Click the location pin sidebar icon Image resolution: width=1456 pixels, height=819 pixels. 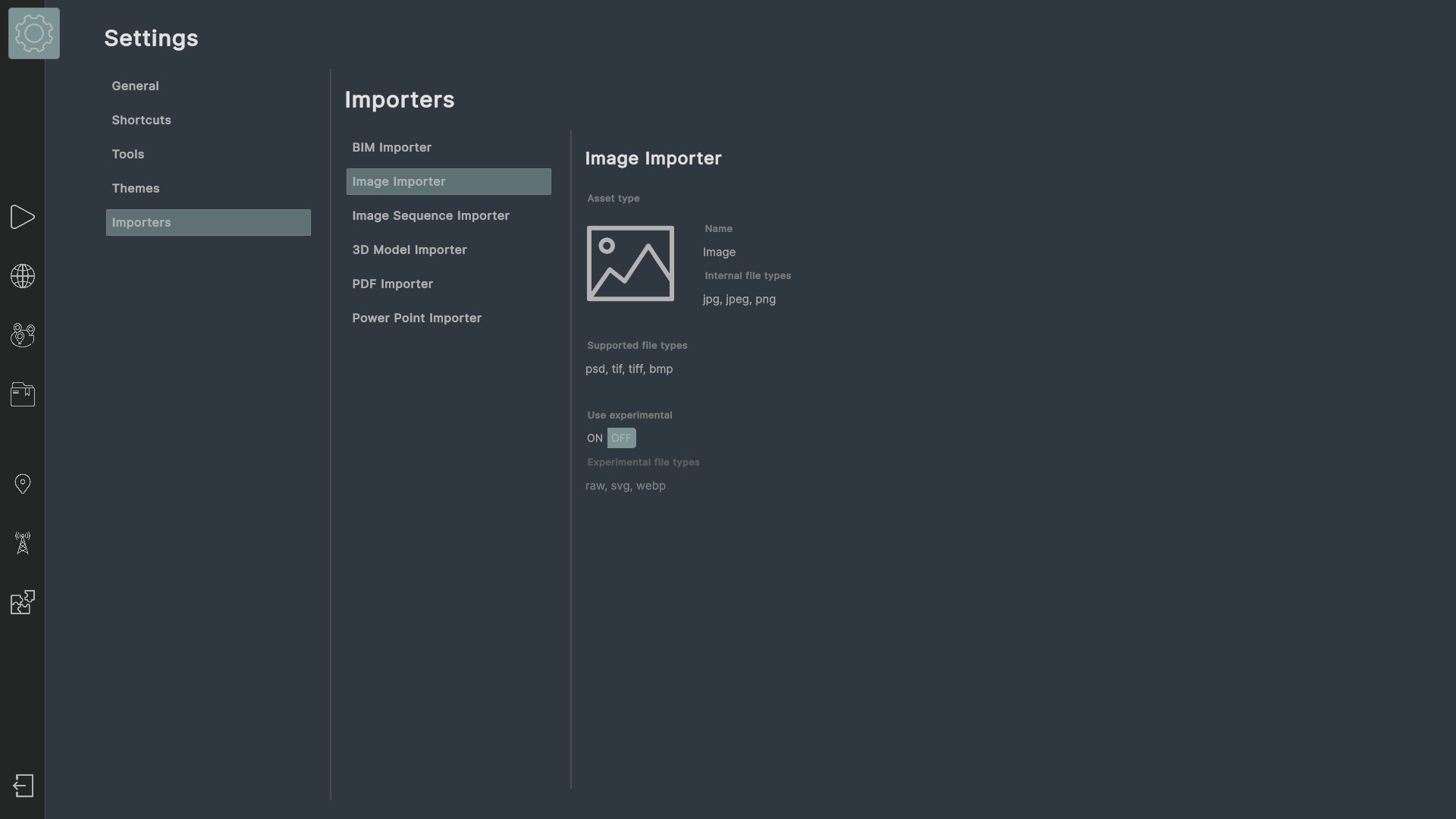coord(23,484)
